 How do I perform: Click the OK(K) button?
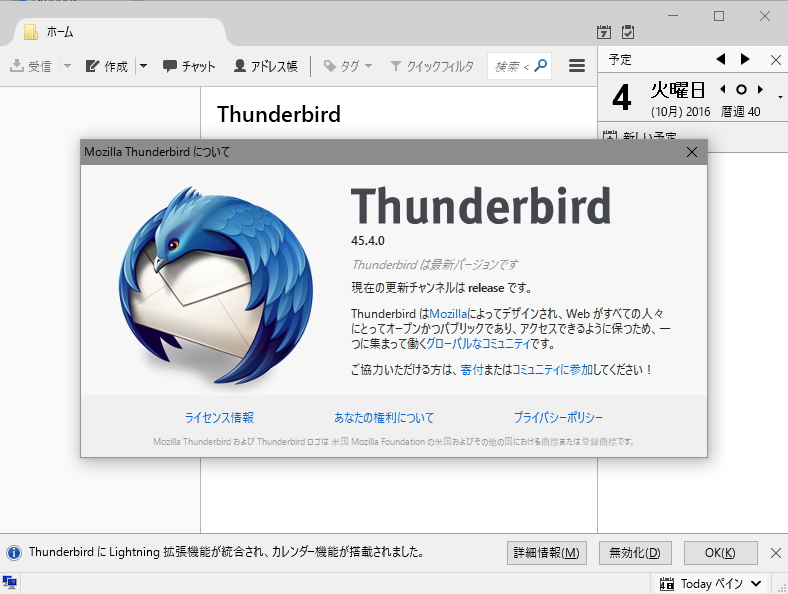720,553
